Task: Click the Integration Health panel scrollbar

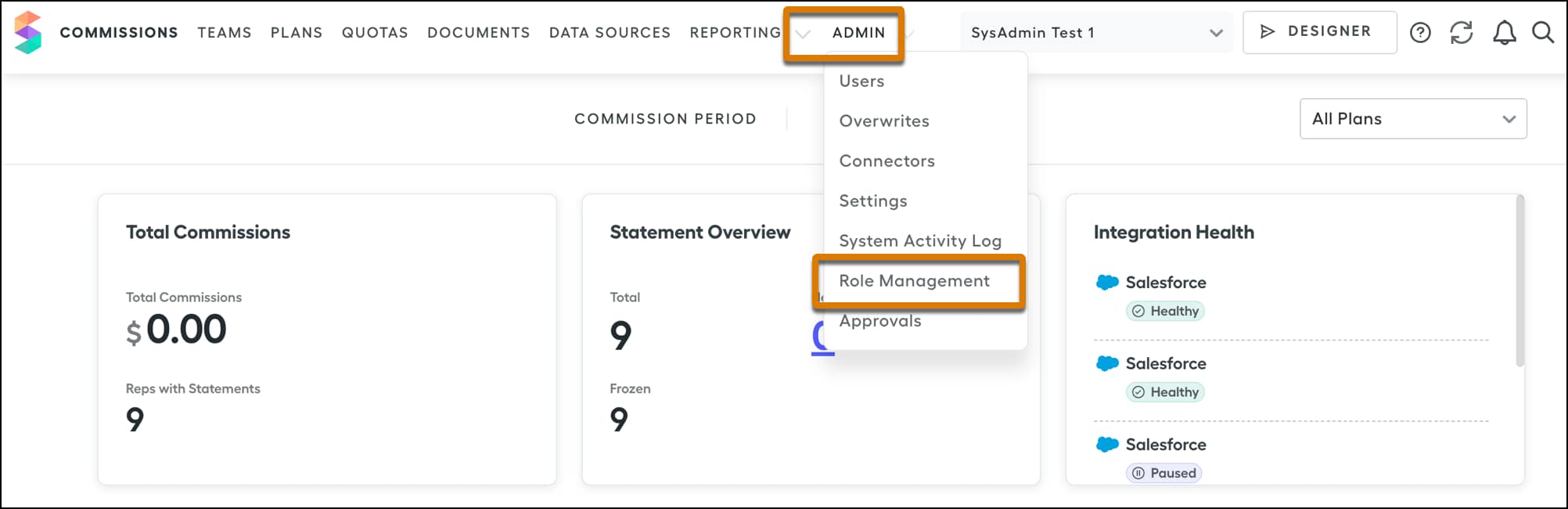Action: (1519, 280)
